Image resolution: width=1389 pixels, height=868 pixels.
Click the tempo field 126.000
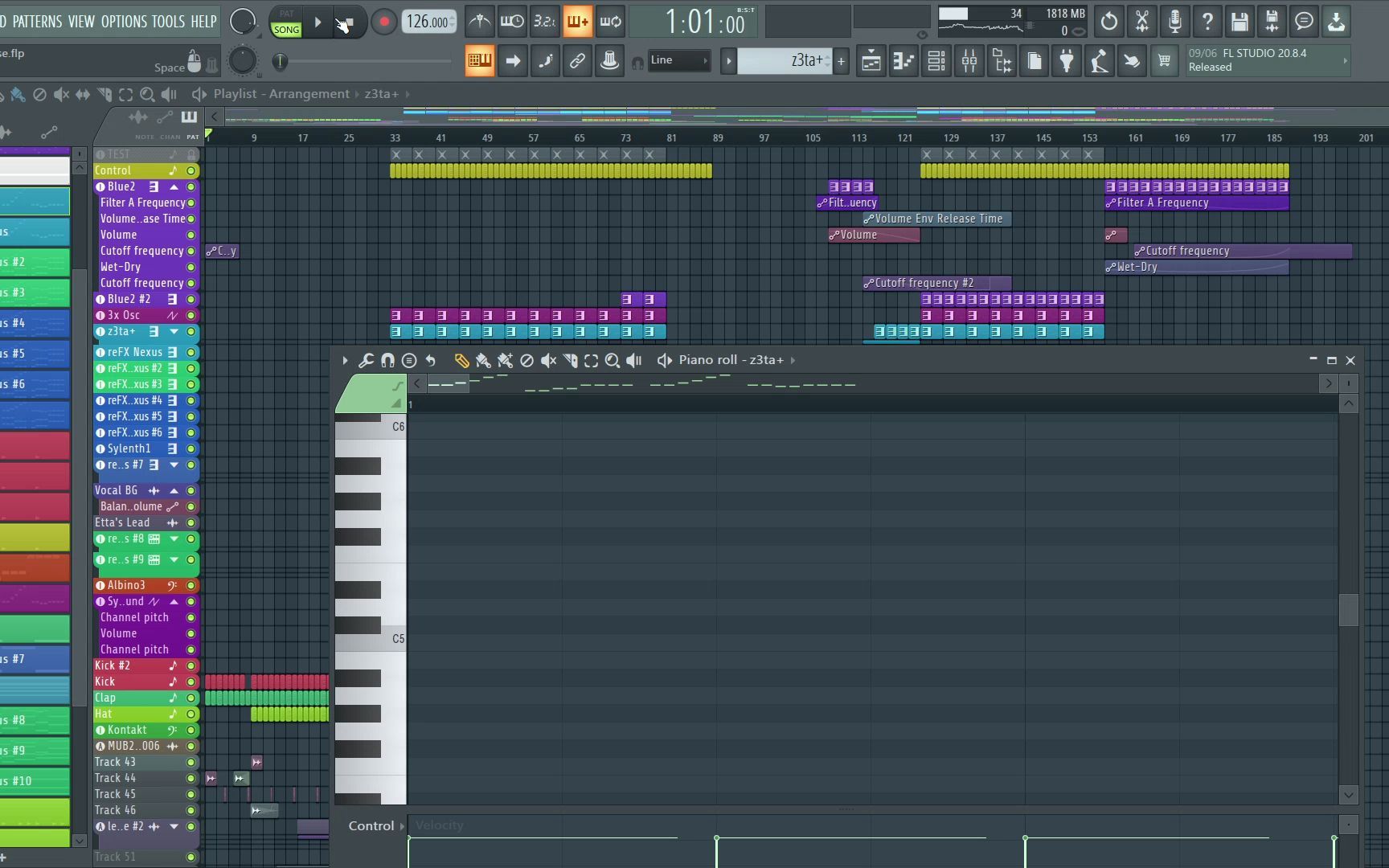428,22
